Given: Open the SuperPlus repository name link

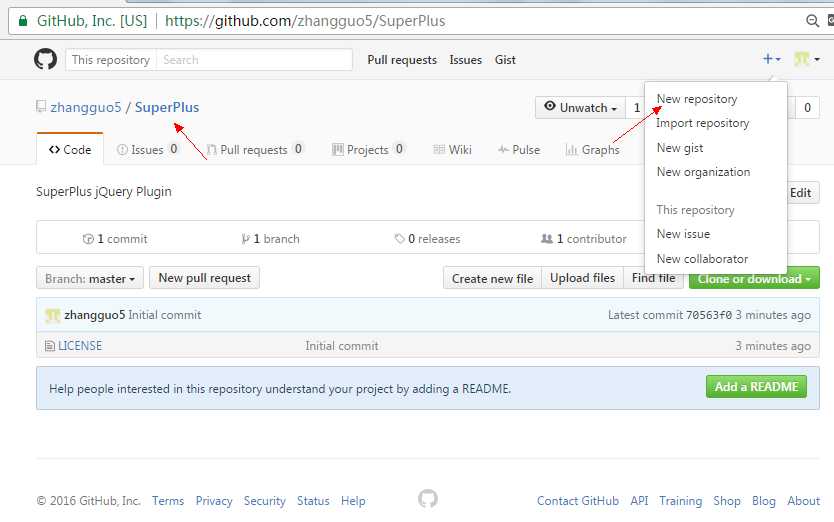Looking at the screenshot, I should coord(167,107).
